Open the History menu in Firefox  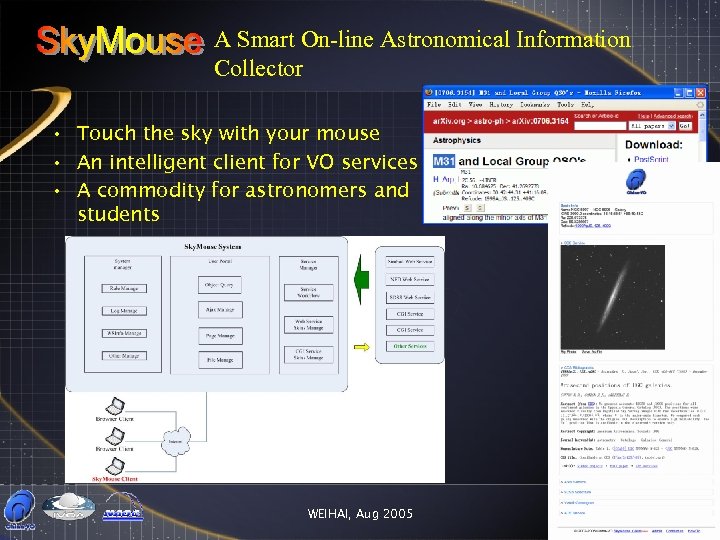[501, 105]
